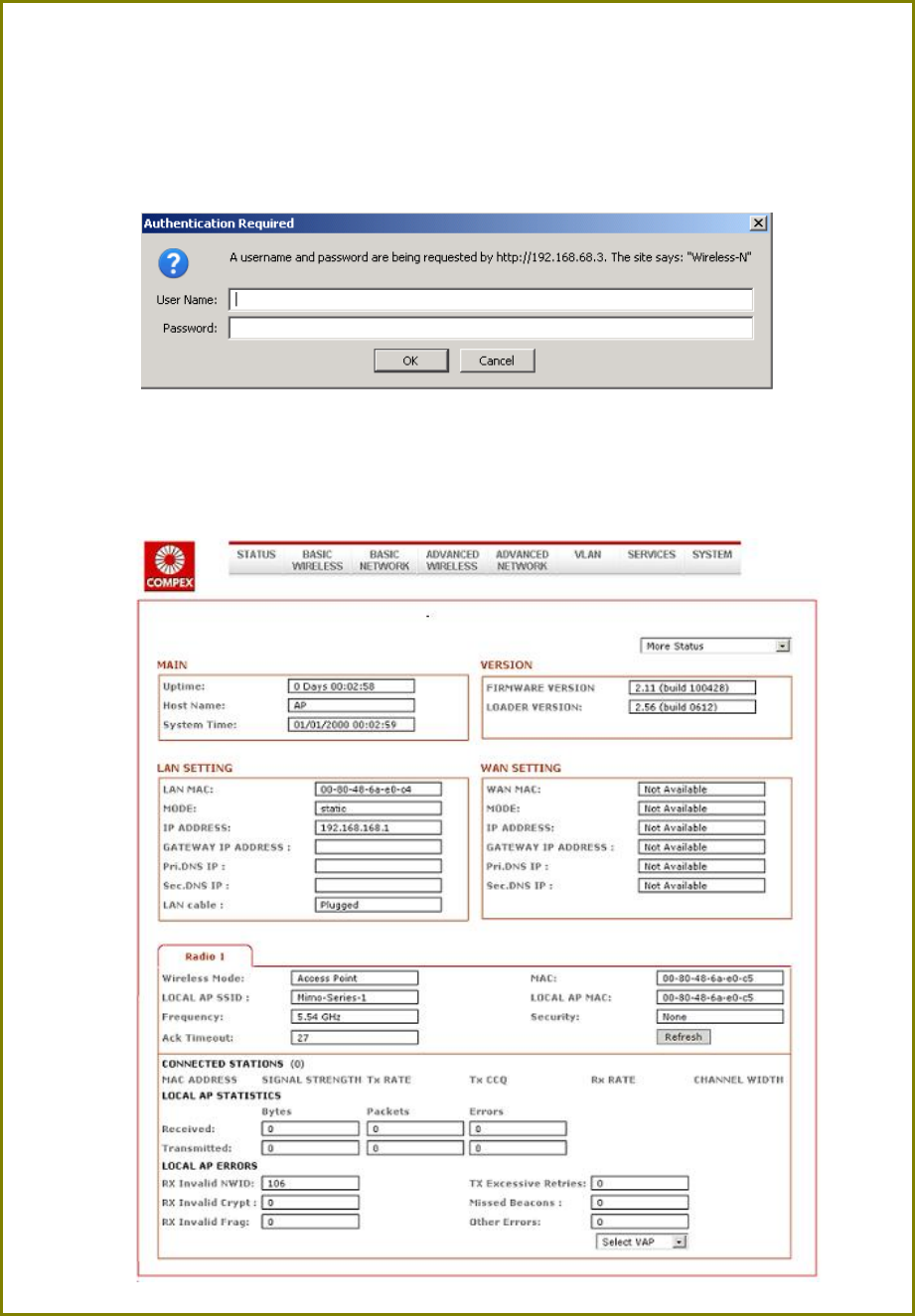Click the Firmware Version value 2.11
Image resolution: width=915 pixels, height=1316 pixels.
pos(693,687)
